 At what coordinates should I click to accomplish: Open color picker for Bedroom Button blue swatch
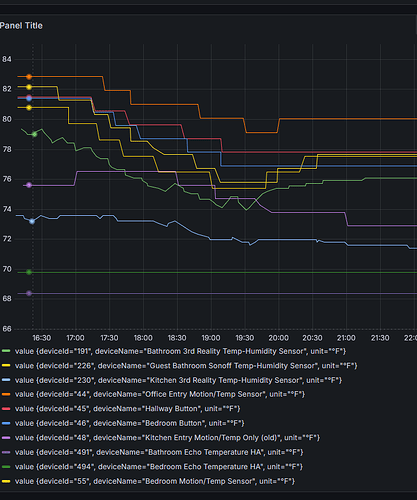coord(6,423)
